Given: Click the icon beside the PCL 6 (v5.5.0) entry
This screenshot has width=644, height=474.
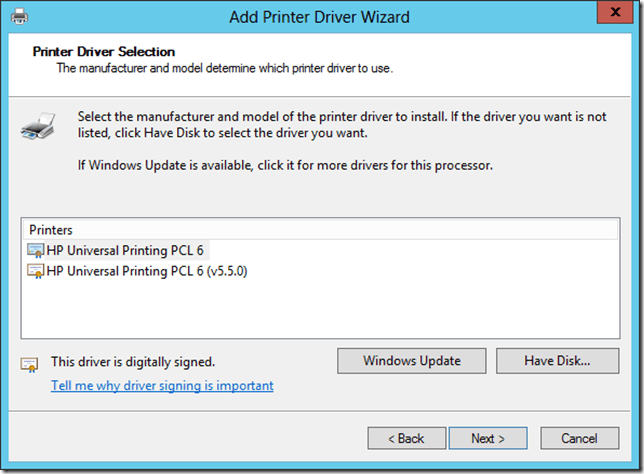Looking at the screenshot, I should point(36,270).
